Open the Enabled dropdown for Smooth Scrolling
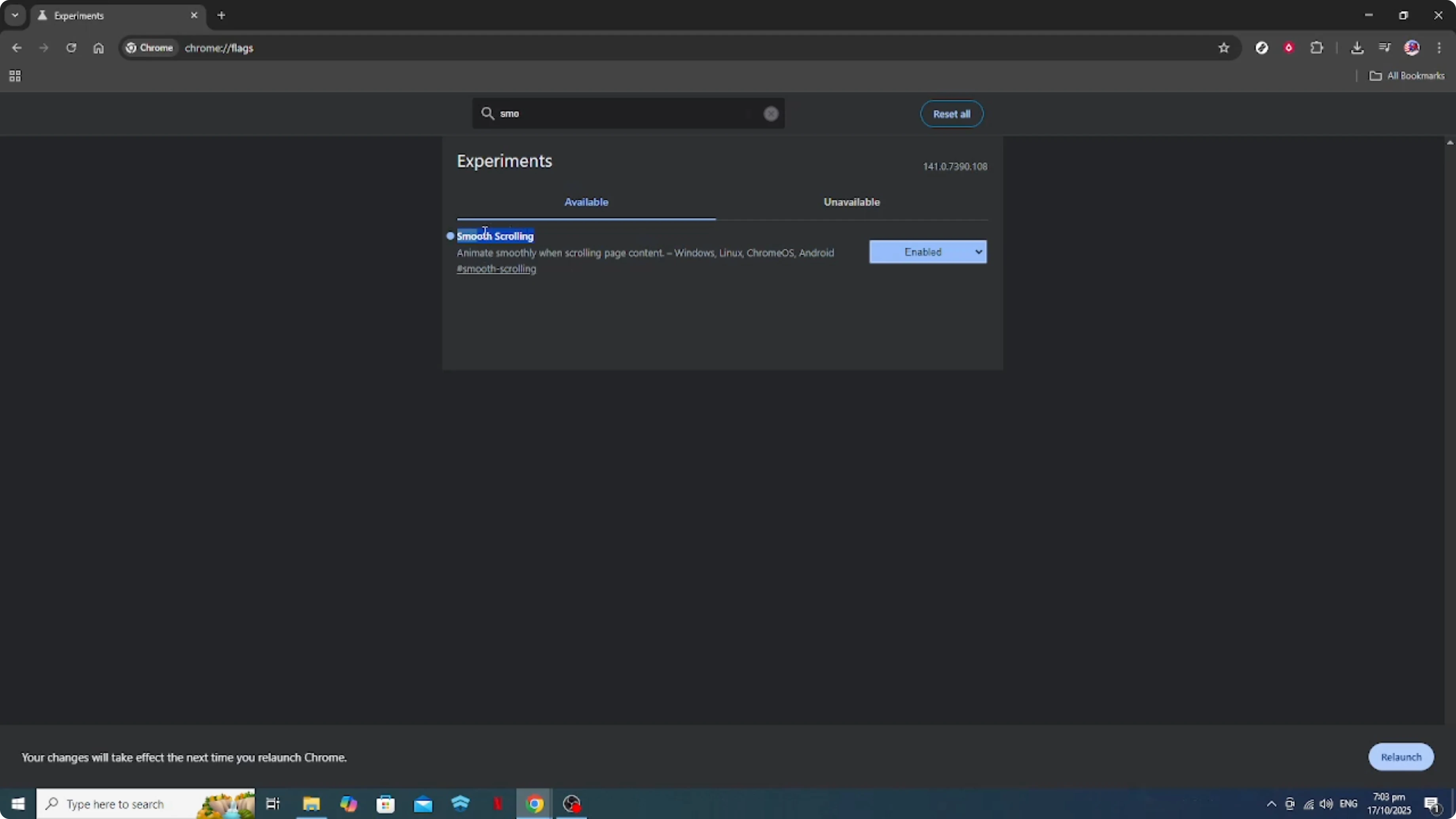1456x819 pixels. coord(927,252)
